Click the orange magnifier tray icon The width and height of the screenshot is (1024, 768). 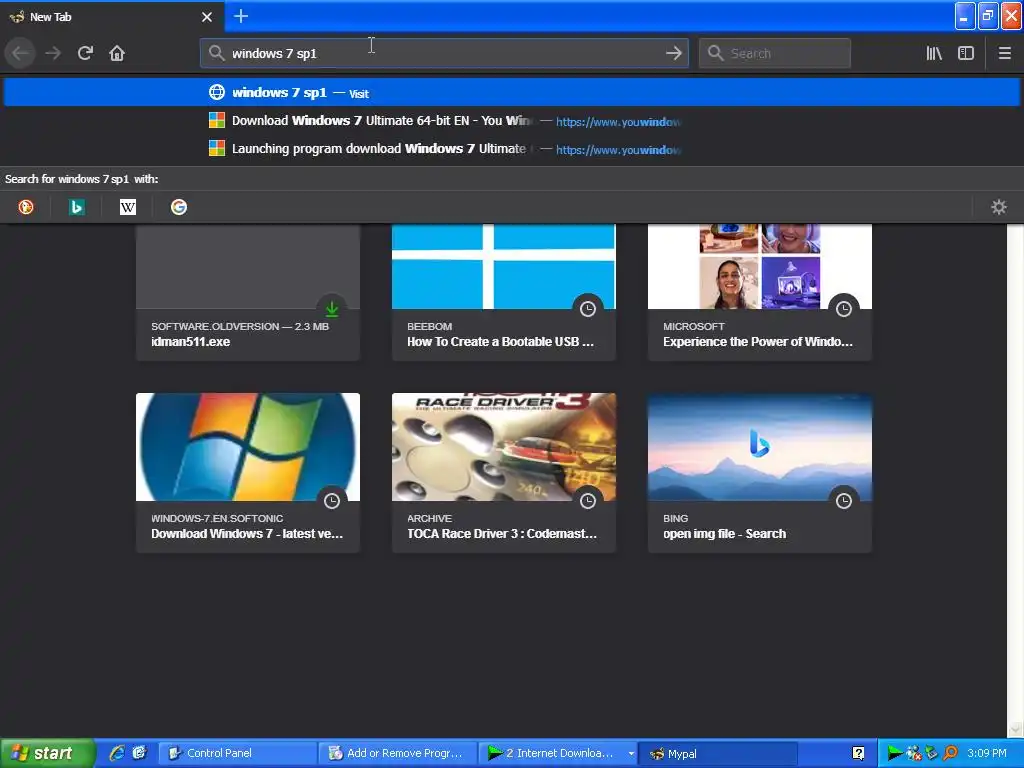coord(950,753)
